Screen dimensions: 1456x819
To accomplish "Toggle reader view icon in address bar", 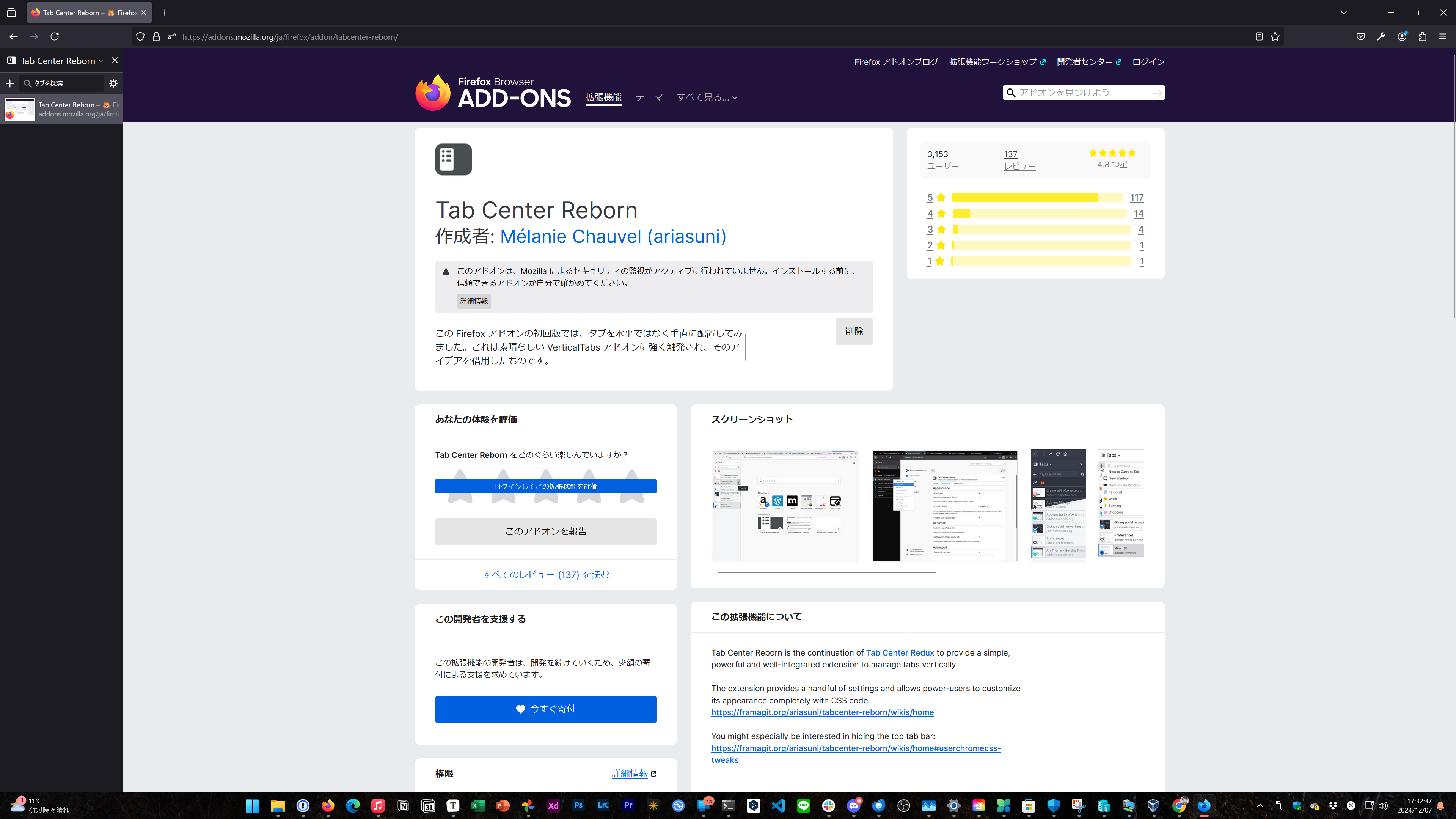I will click(1259, 37).
